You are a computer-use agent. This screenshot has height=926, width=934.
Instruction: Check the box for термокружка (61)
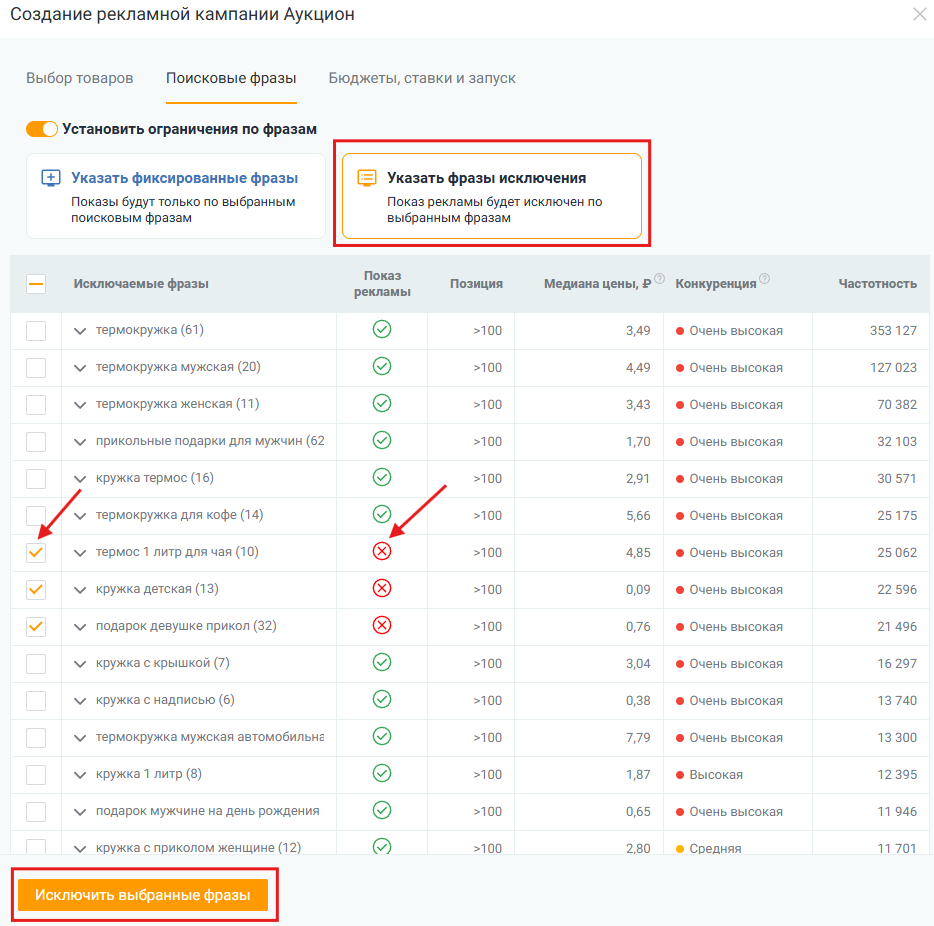pyautogui.click(x=36, y=331)
